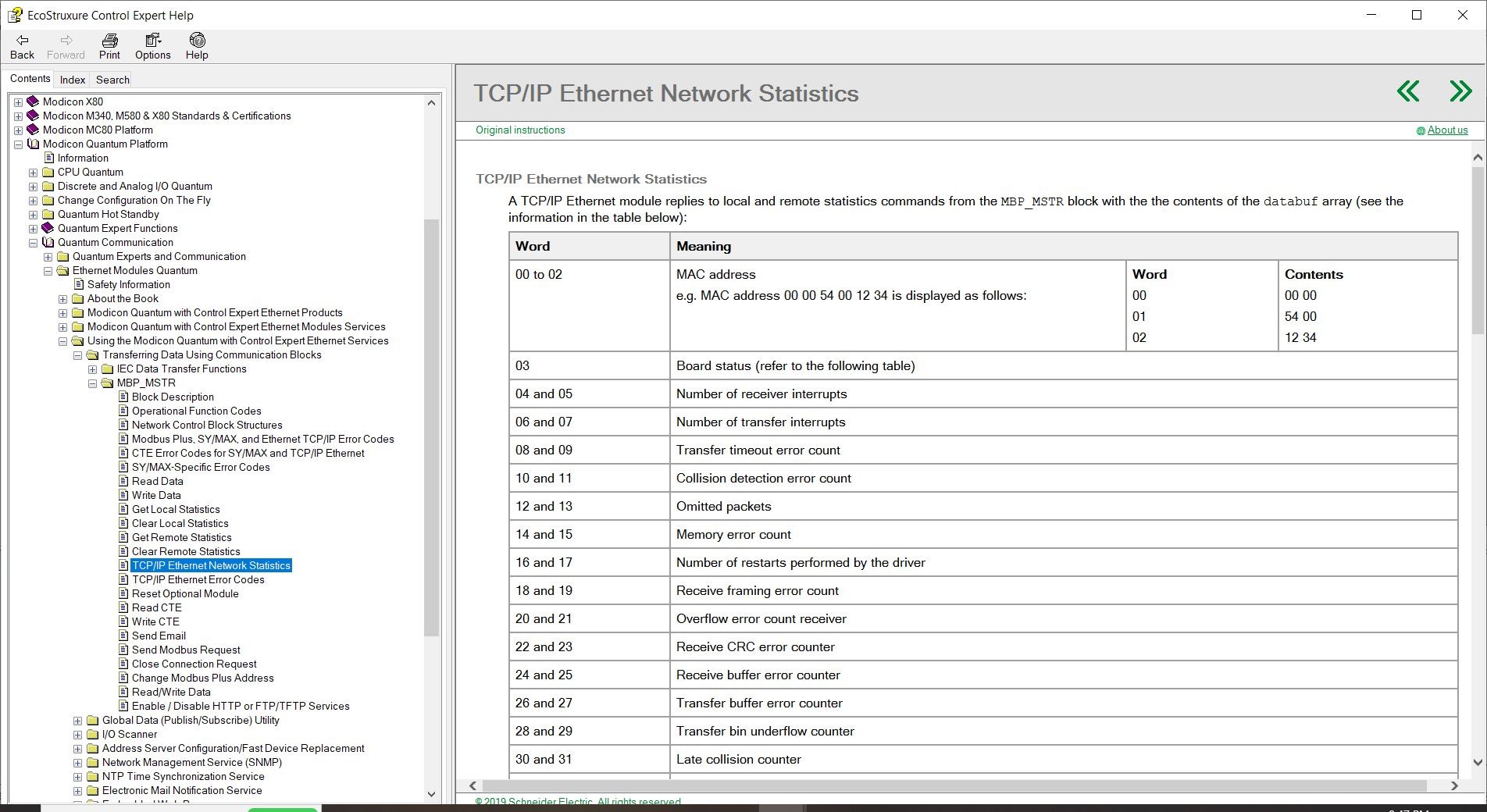Open the SY/MAX-Specific Error Codes topic
Screen dimensions: 1487x812
(201, 467)
